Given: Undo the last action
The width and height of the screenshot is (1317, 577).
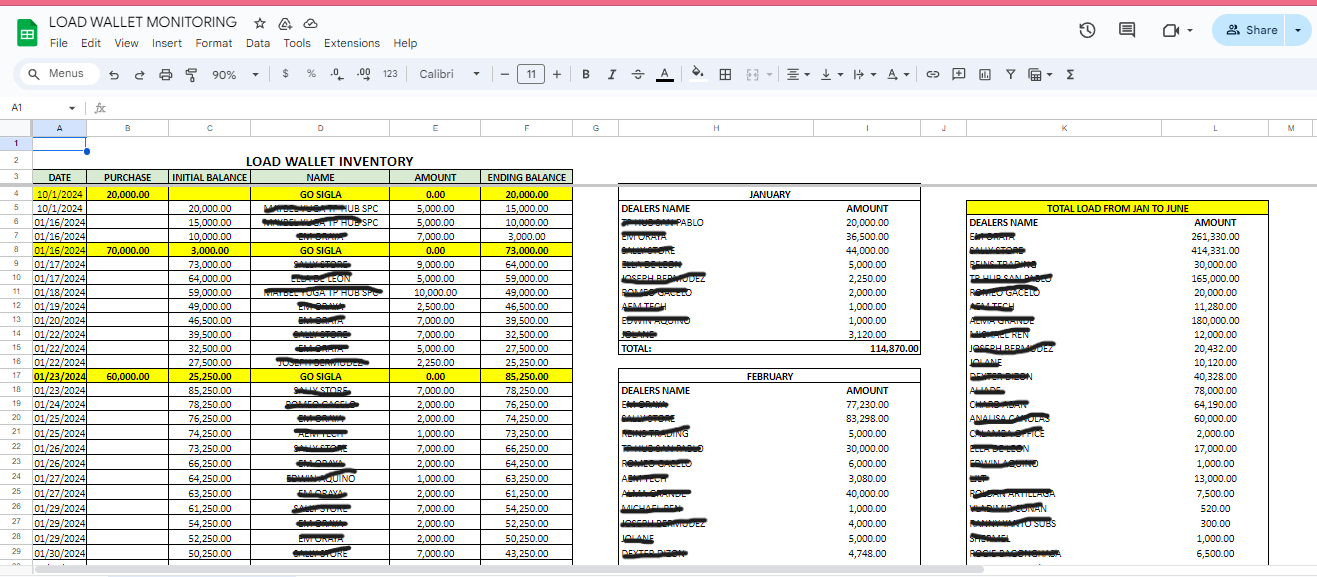Looking at the screenshot, I should [x=114, y=74].
